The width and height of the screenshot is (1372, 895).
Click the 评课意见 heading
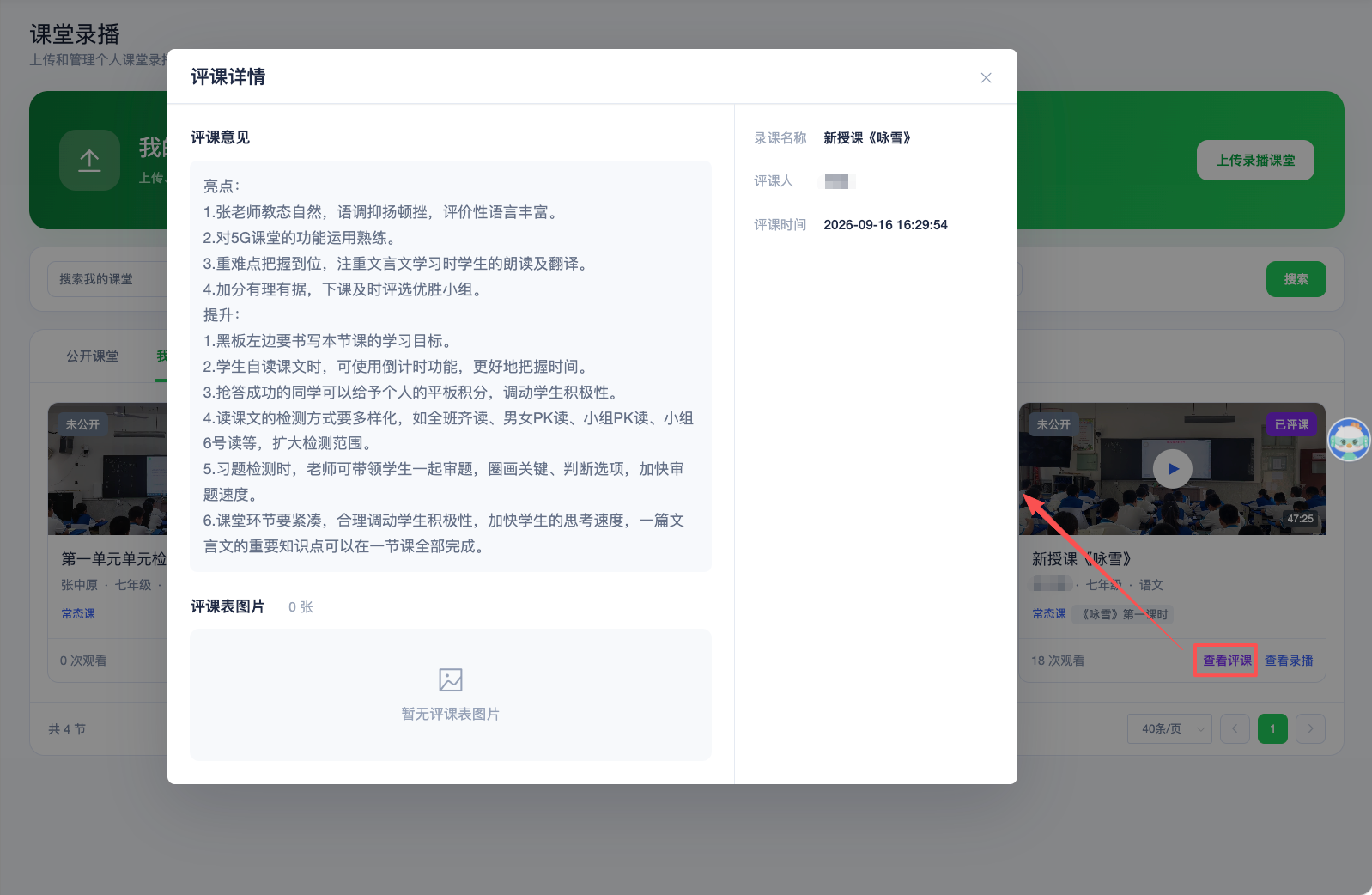pyautogui.click(x=220, y=137)
